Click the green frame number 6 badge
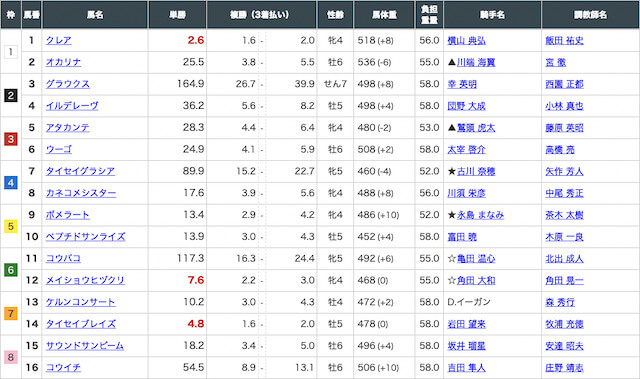Viewport: 640px width, 379px height. [x=11, y=270]
